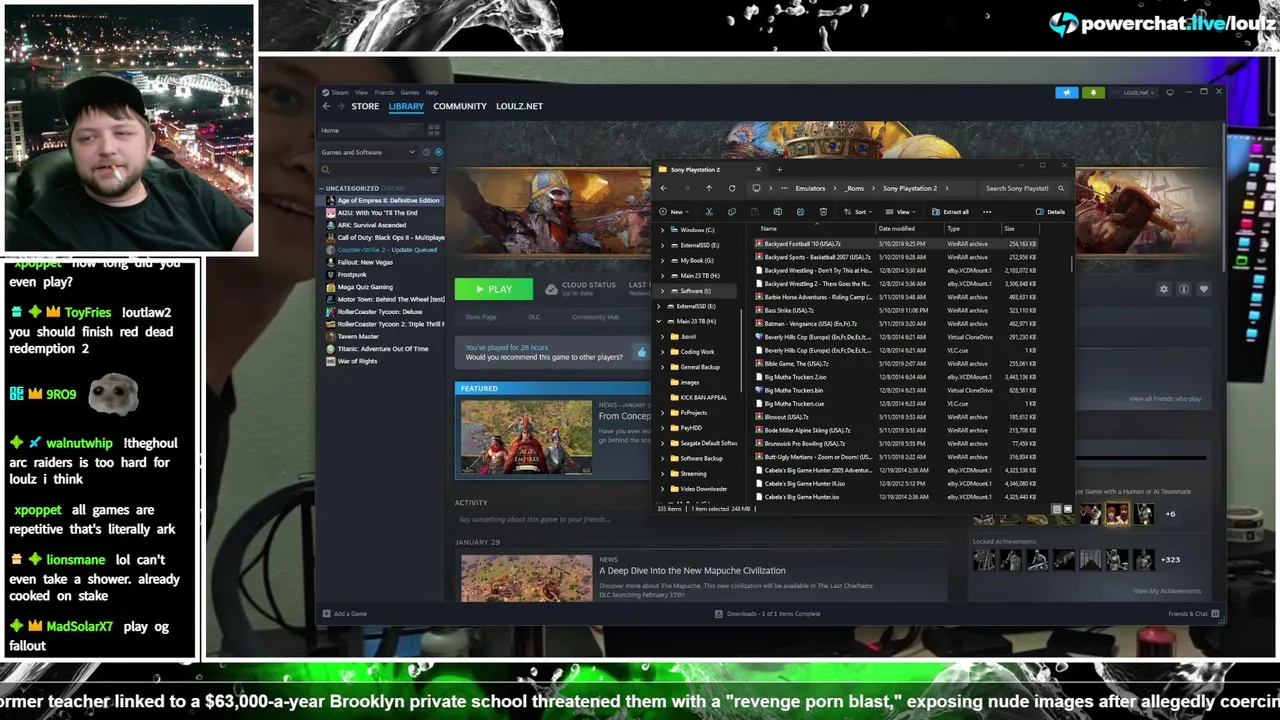
Task: Expand the Coding Work folder node
Action: (661, 352)
